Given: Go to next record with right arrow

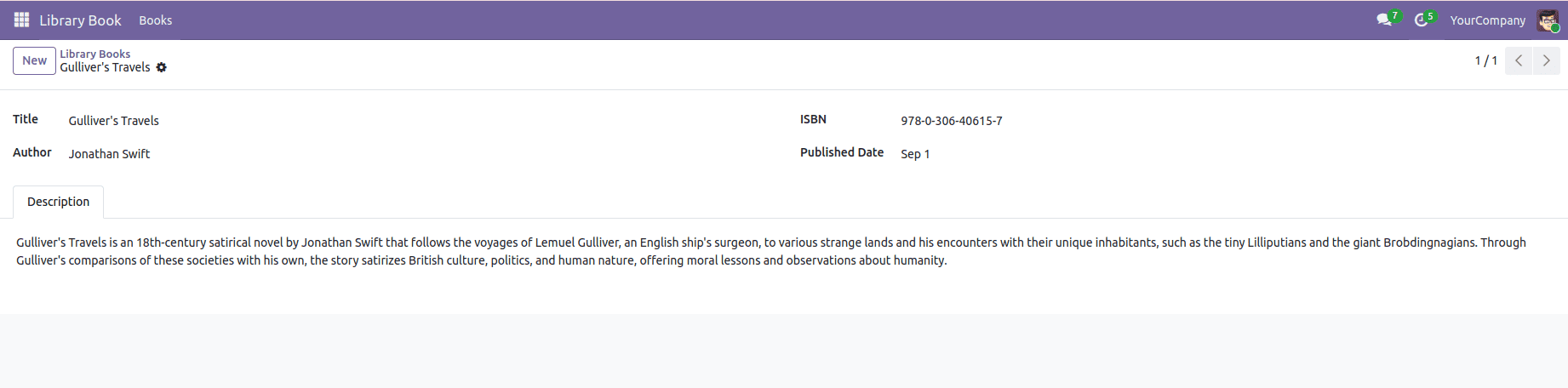Looking at the screenshot, I should click(1546, 60).
